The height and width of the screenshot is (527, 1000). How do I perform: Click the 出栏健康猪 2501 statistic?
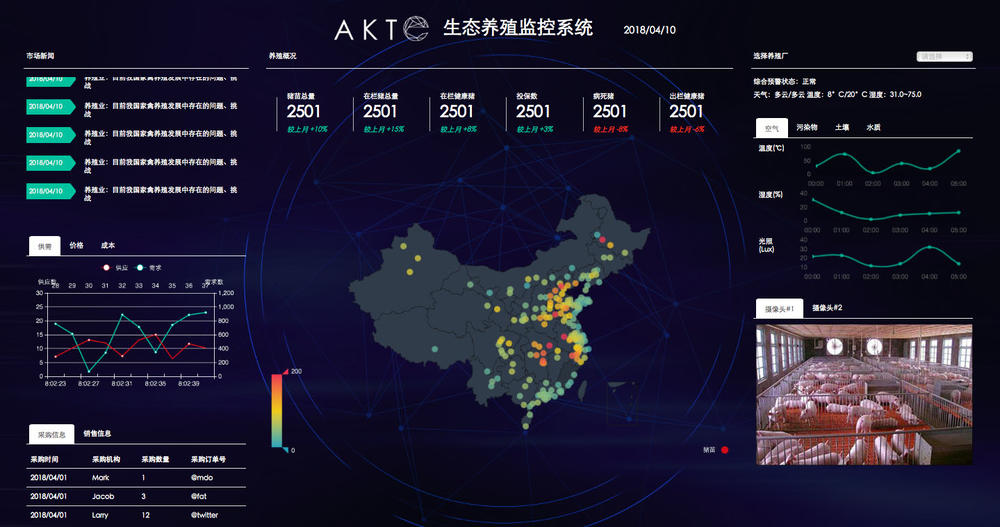point(686,111)
